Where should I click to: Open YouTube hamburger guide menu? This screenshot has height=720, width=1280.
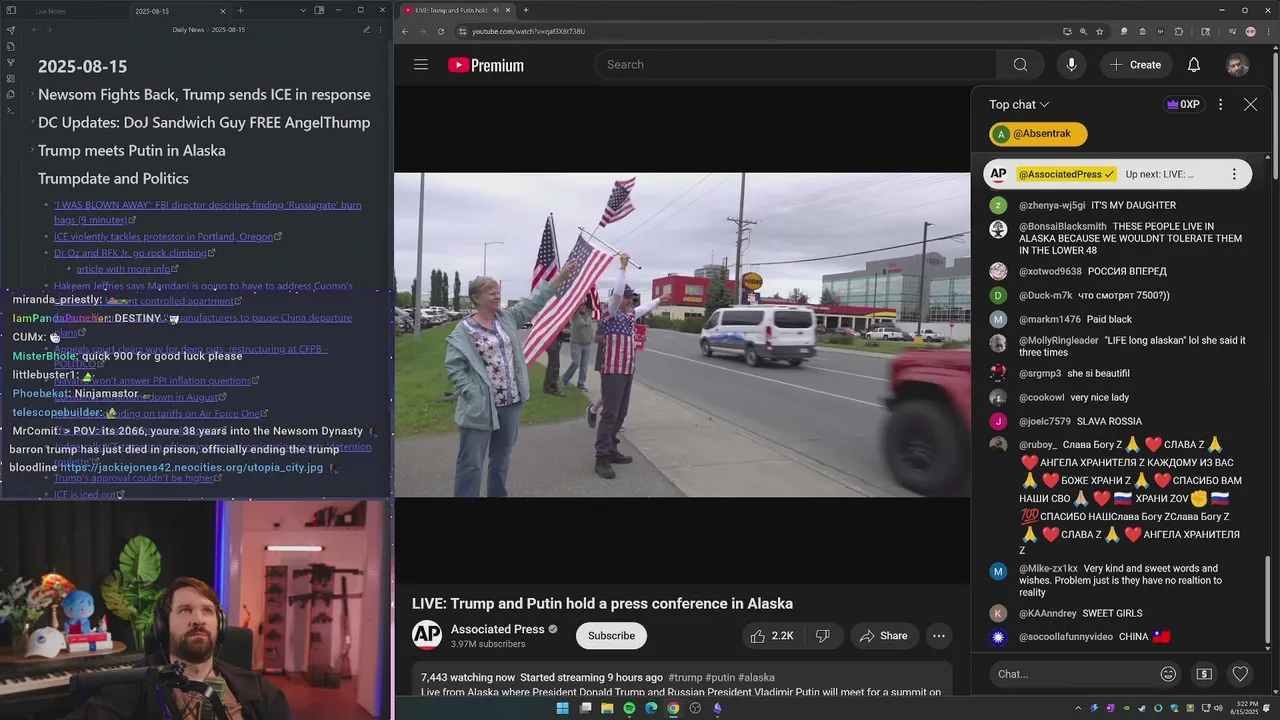(x=421, y=65)
